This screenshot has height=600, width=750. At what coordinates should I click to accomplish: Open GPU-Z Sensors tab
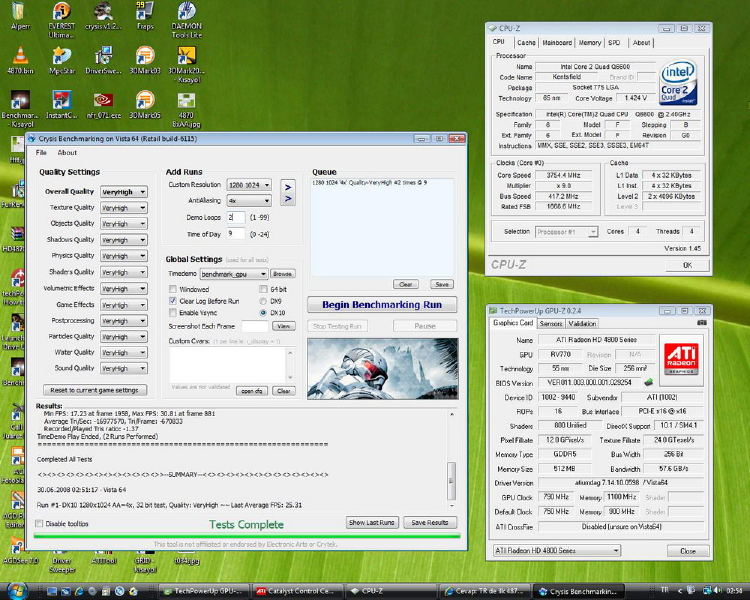click(551, 323)
